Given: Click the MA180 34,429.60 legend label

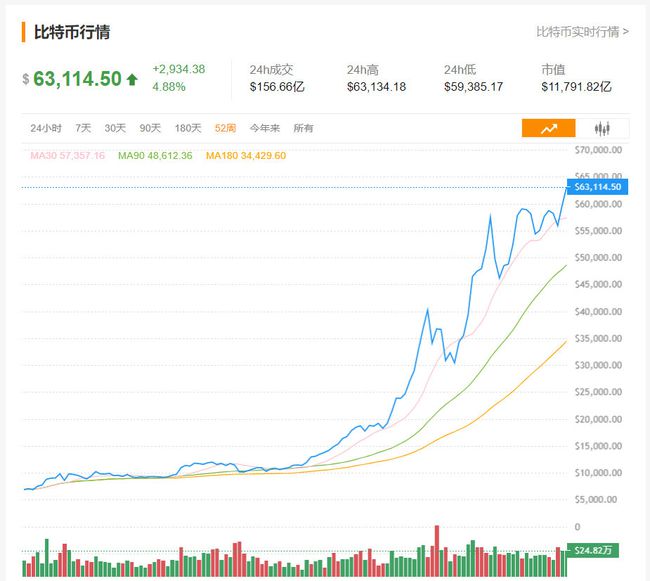Looking at the screenshot, I should coord(246,156).
